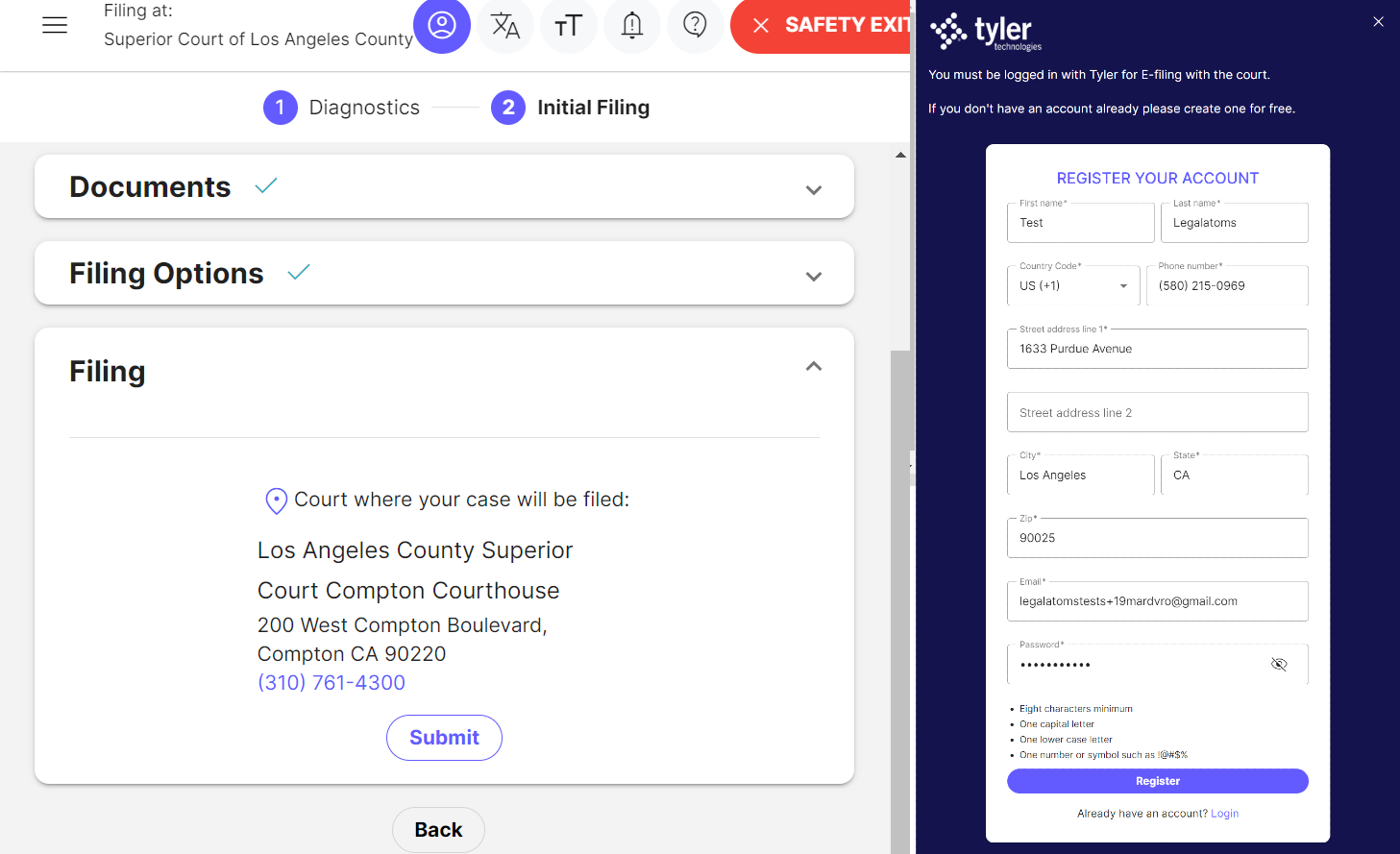Click 'Superior Court of Los Angeles County' text
The height and width of the screenshot is (854, 1400).
point(258,39)
